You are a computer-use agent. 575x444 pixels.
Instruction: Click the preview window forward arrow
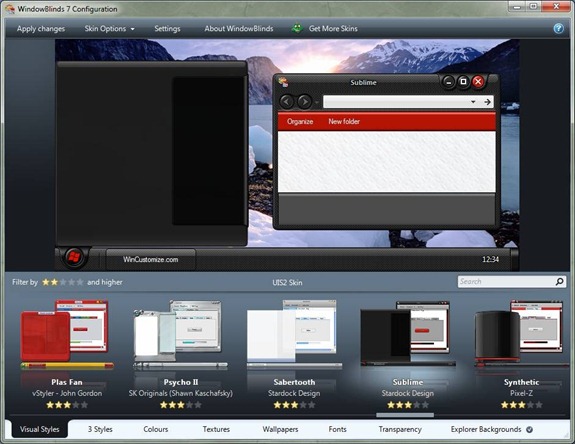point(304,102)
